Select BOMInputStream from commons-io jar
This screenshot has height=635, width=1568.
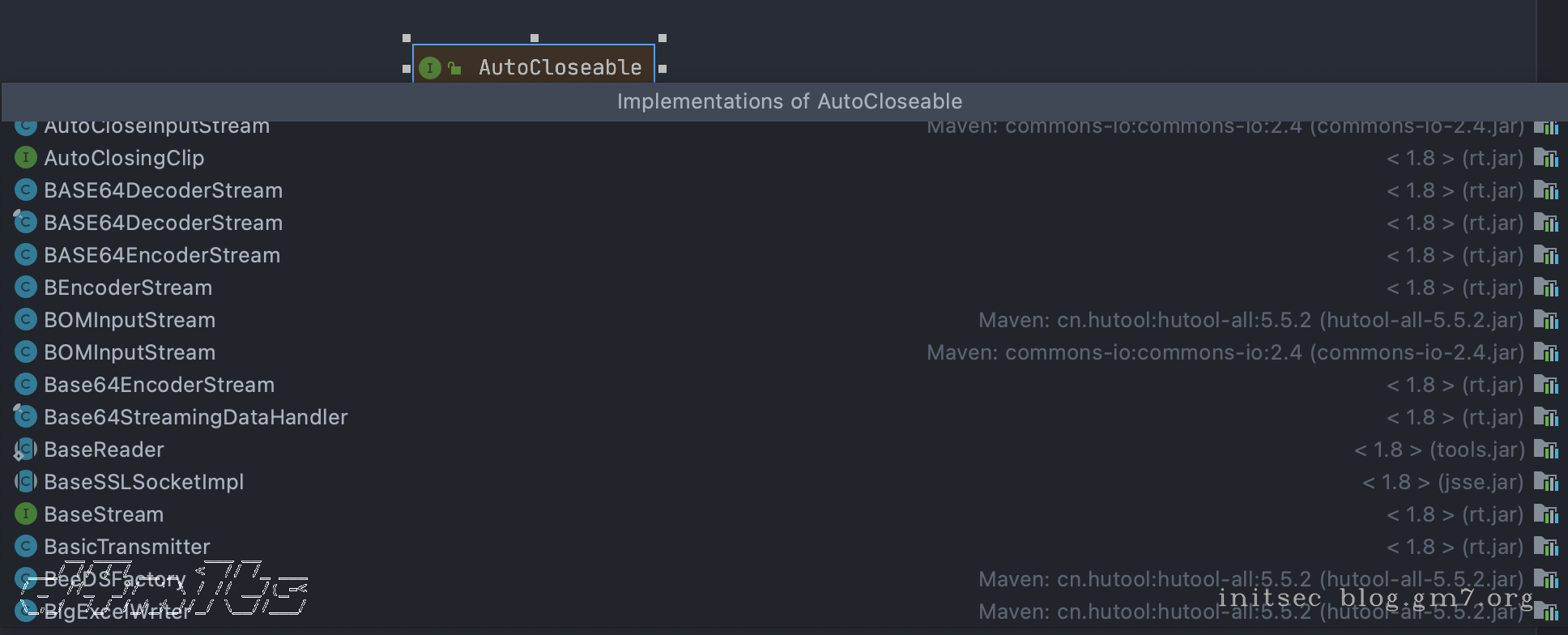point(130,352)
